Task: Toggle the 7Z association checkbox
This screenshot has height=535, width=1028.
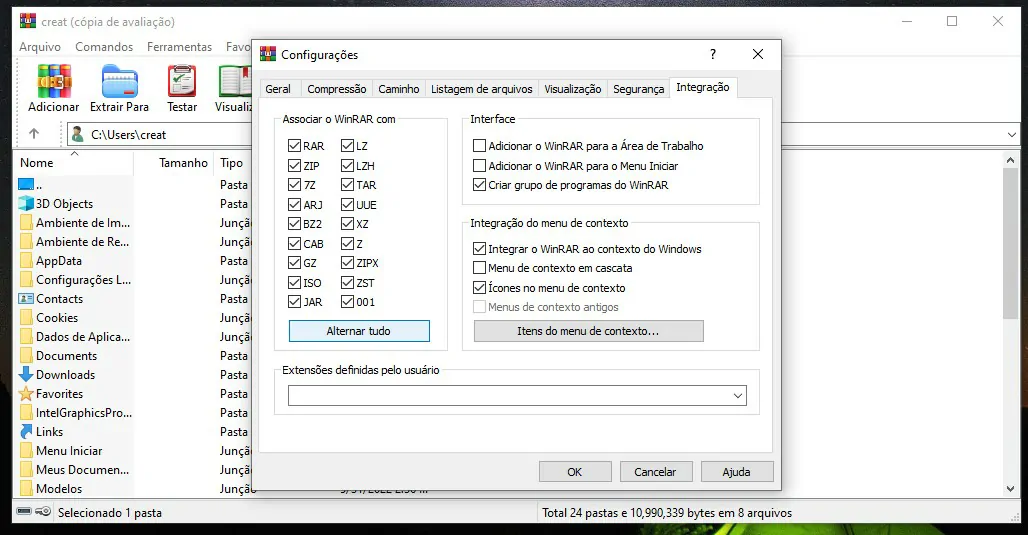Action: coord(294,185)
